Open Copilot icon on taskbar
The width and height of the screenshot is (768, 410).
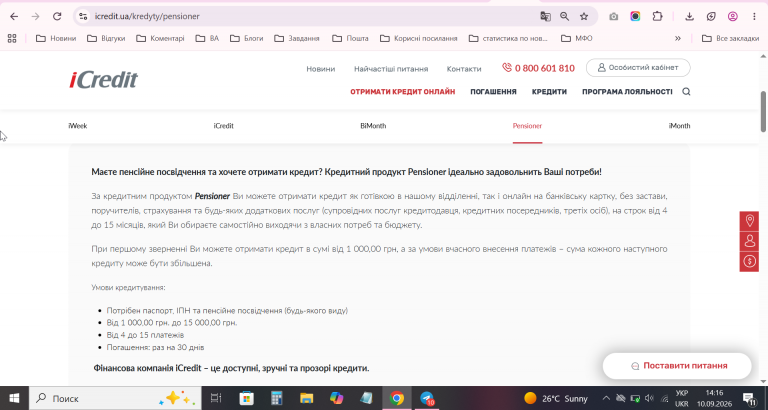point(336,398)
